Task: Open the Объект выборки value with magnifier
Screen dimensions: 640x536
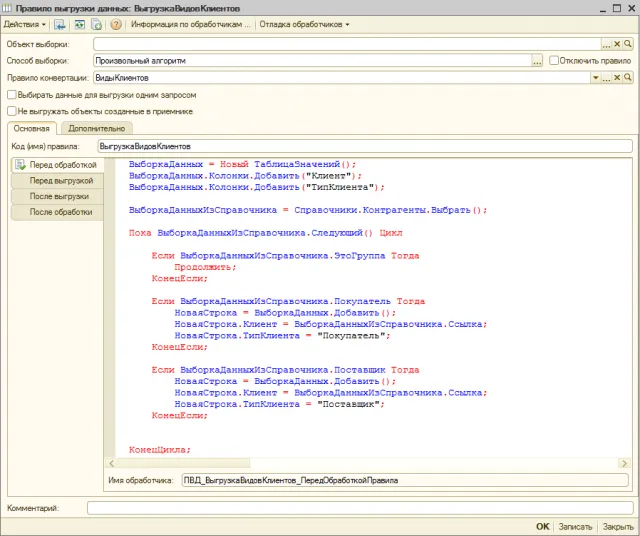Action: (x=628, y=44)
